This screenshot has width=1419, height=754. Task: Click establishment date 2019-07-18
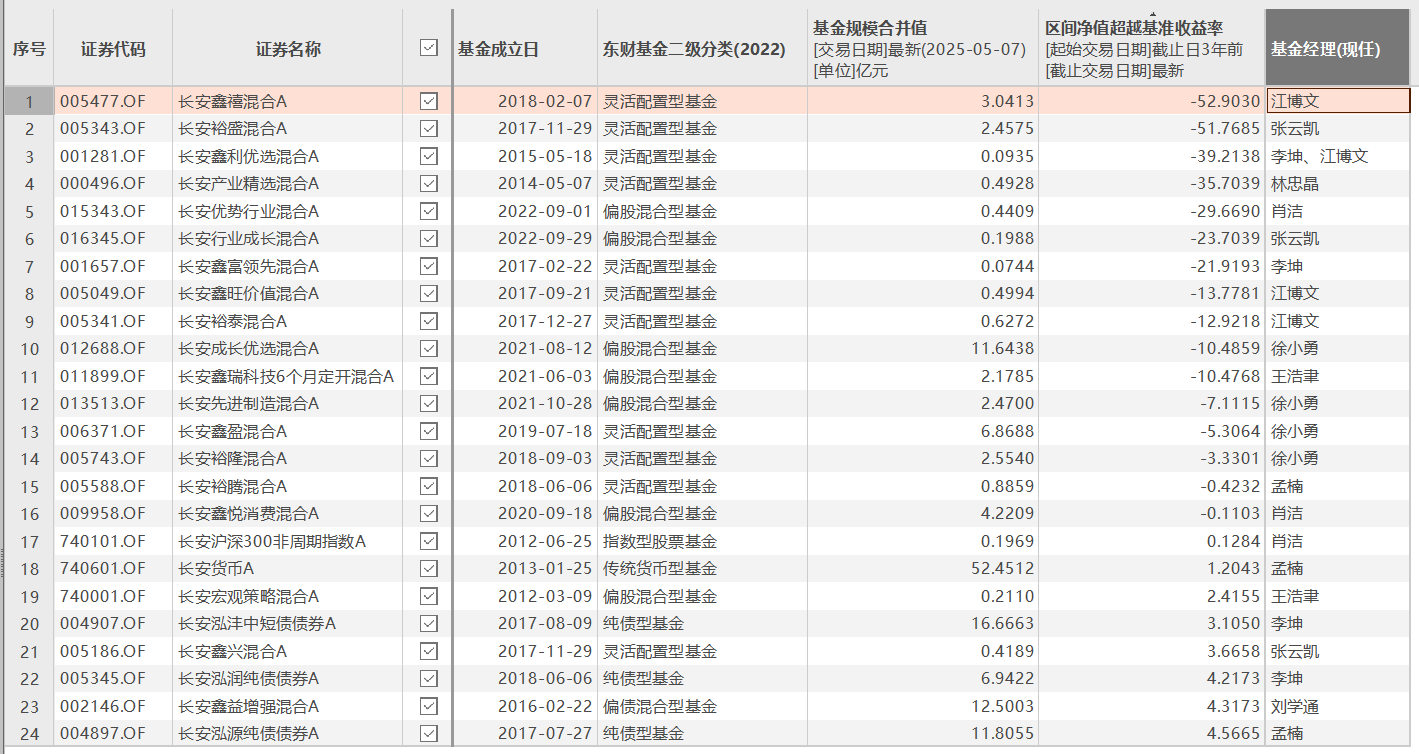click(545, 431)
